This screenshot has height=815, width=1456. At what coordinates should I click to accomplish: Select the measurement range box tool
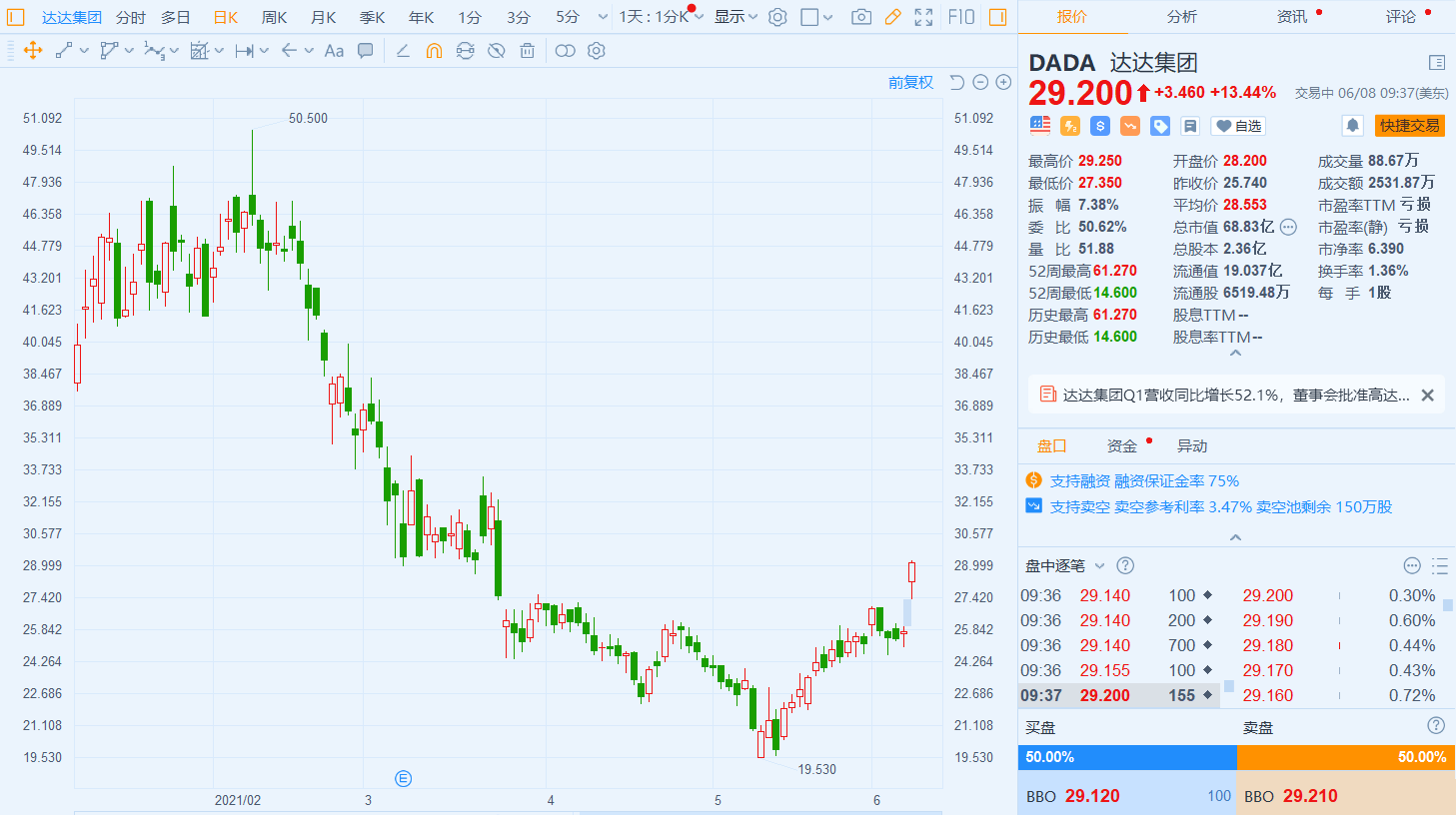coord(199,51)
